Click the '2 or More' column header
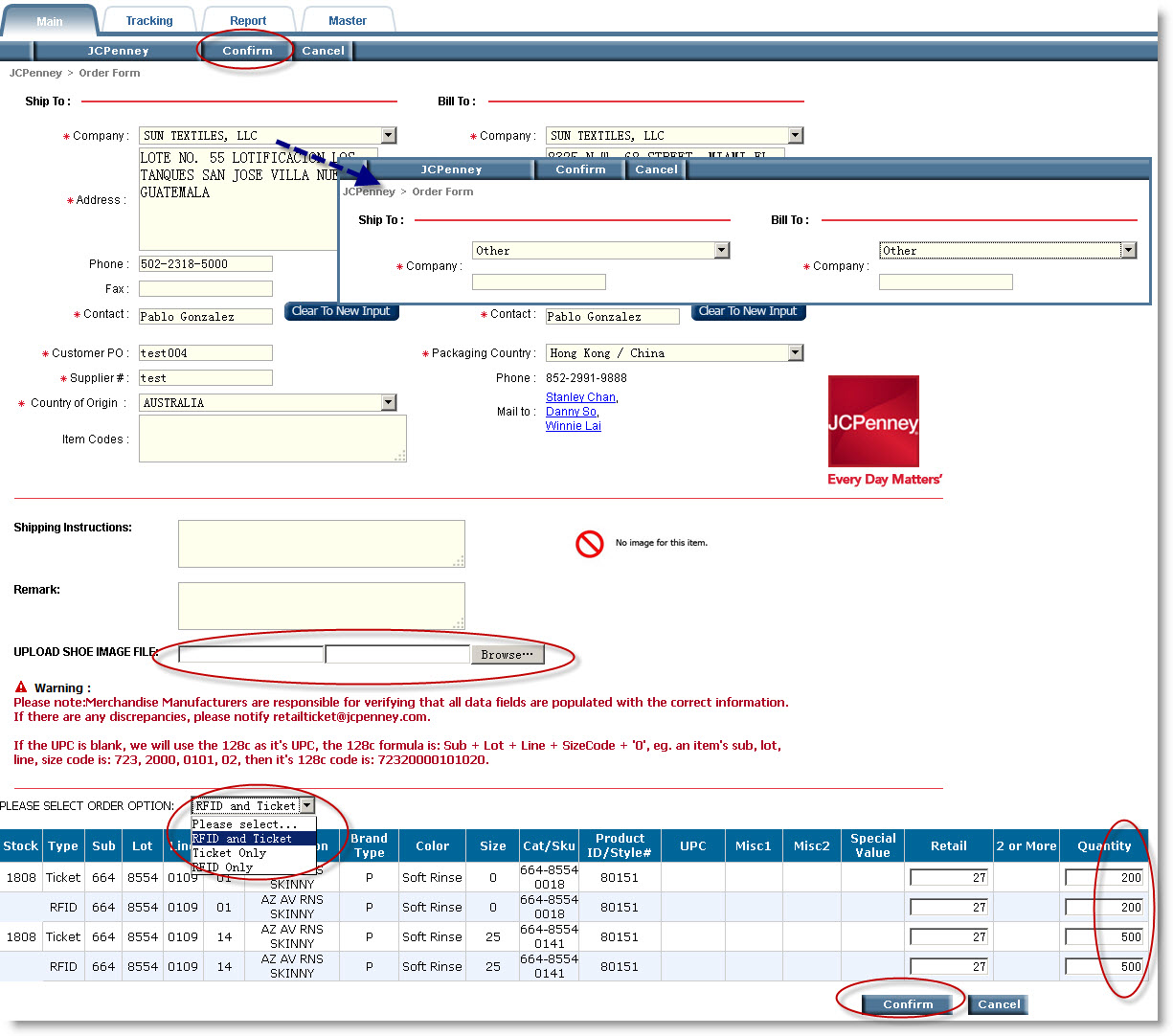 [1026, 846]
